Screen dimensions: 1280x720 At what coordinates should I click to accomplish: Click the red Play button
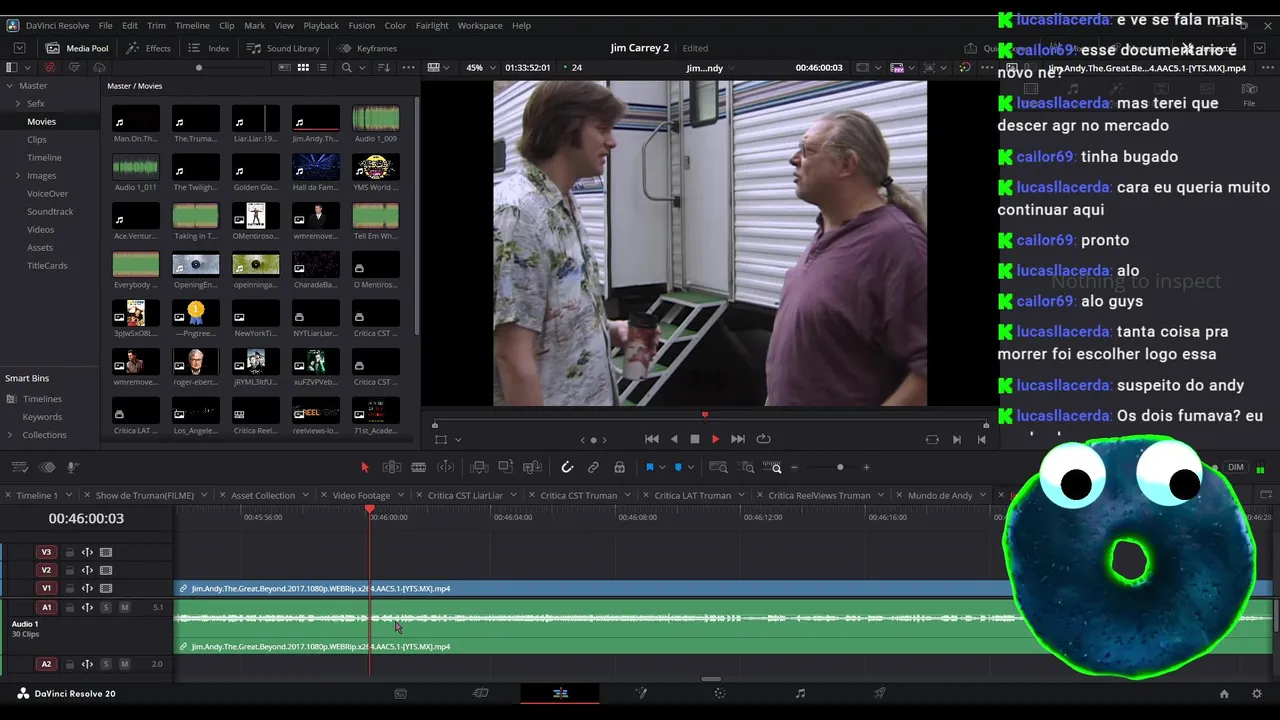click(715, 439)
